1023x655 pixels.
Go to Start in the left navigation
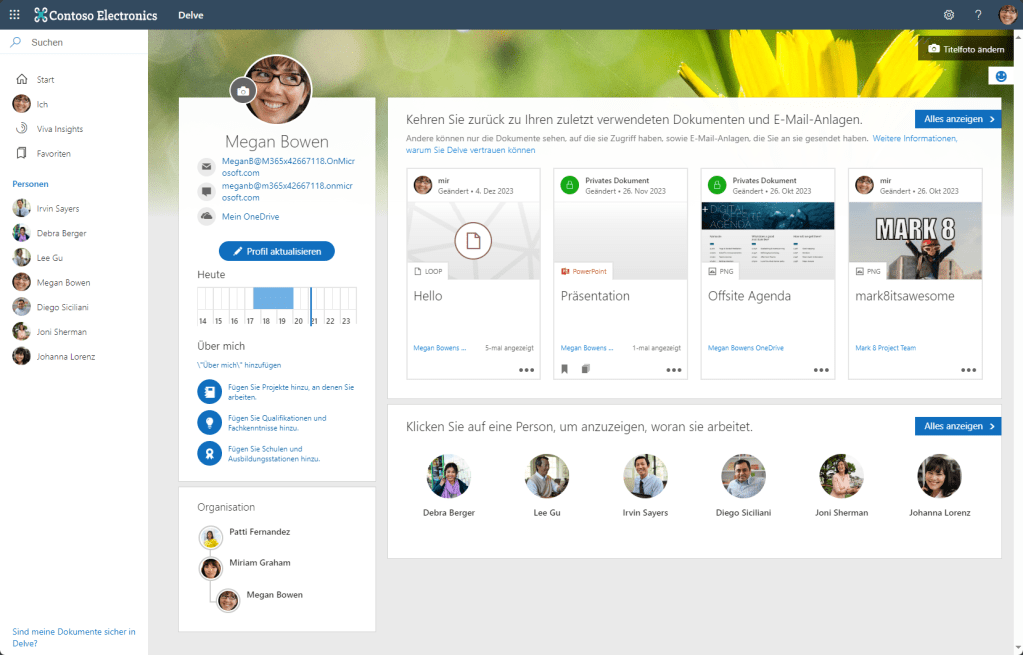45,79
